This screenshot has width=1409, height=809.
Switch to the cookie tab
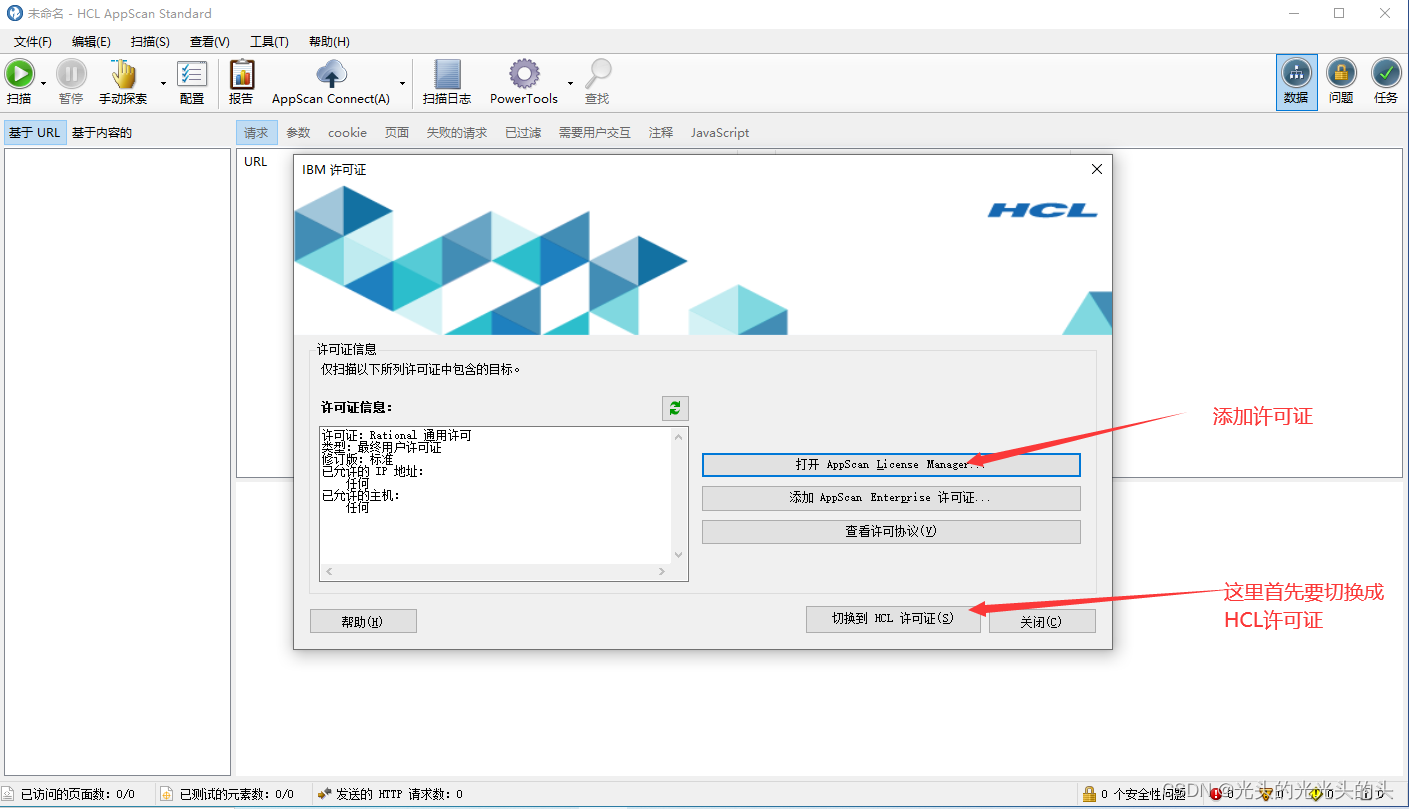pyautogui.click(x=347, y=132)
